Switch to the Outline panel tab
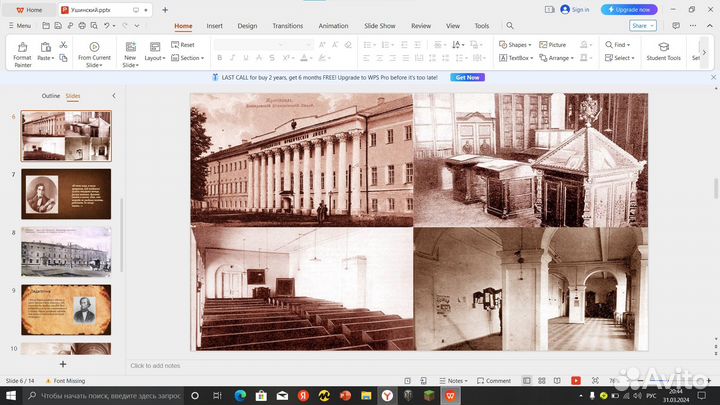Screen dimensions: 720x405 (51, 96)
